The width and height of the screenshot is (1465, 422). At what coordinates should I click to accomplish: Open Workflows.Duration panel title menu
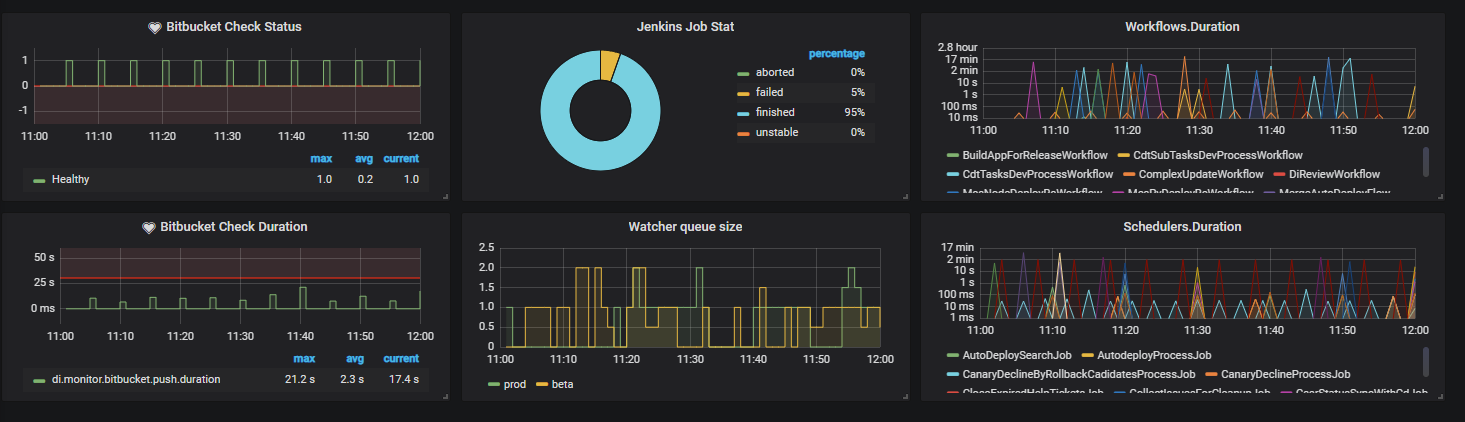[x=1182, y=27]
